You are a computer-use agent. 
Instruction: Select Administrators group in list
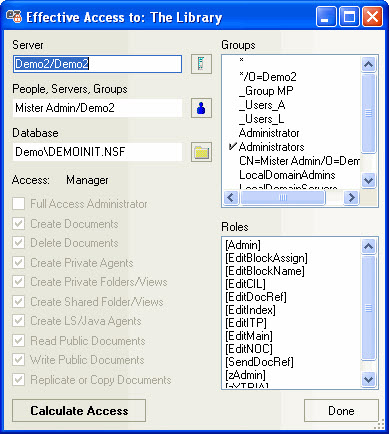271,147
